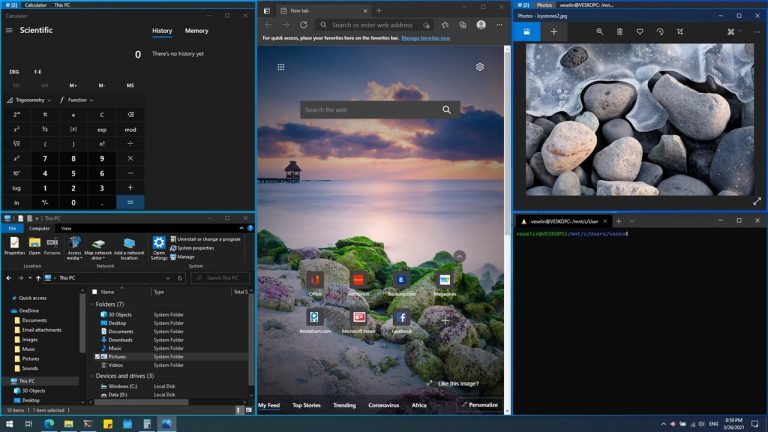The width and height of the screenshot is (768, 432).
Task: Click the Search This PC box
Action: 220,278
